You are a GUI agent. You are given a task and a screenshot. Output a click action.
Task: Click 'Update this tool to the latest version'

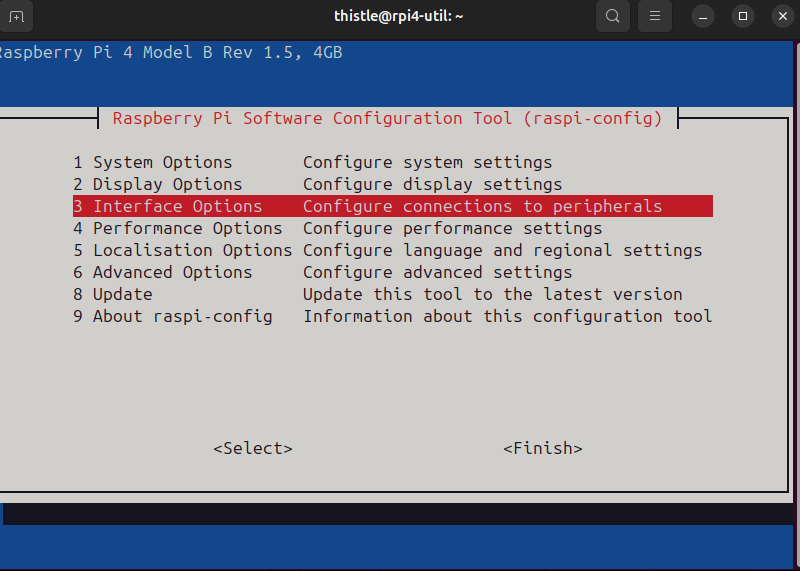[x=493, y=294]
